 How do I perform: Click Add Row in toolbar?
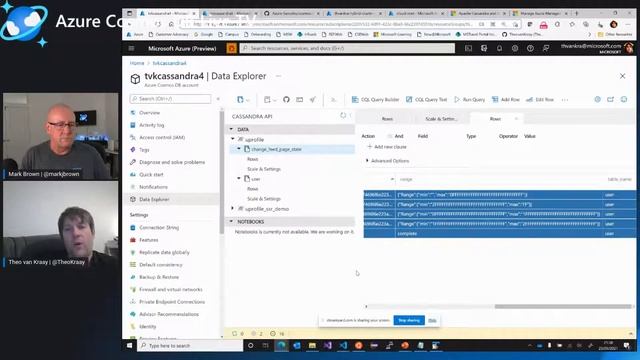point(506,100)
